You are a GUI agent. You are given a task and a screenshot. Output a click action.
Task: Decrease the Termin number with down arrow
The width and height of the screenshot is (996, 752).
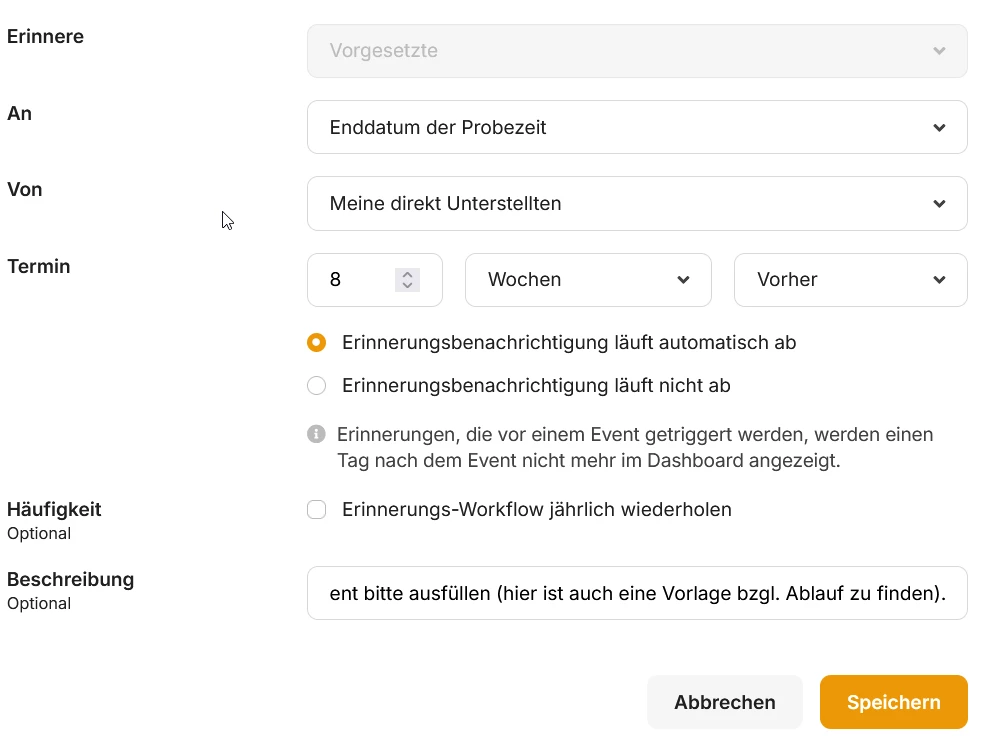click(x=407, y=286)
